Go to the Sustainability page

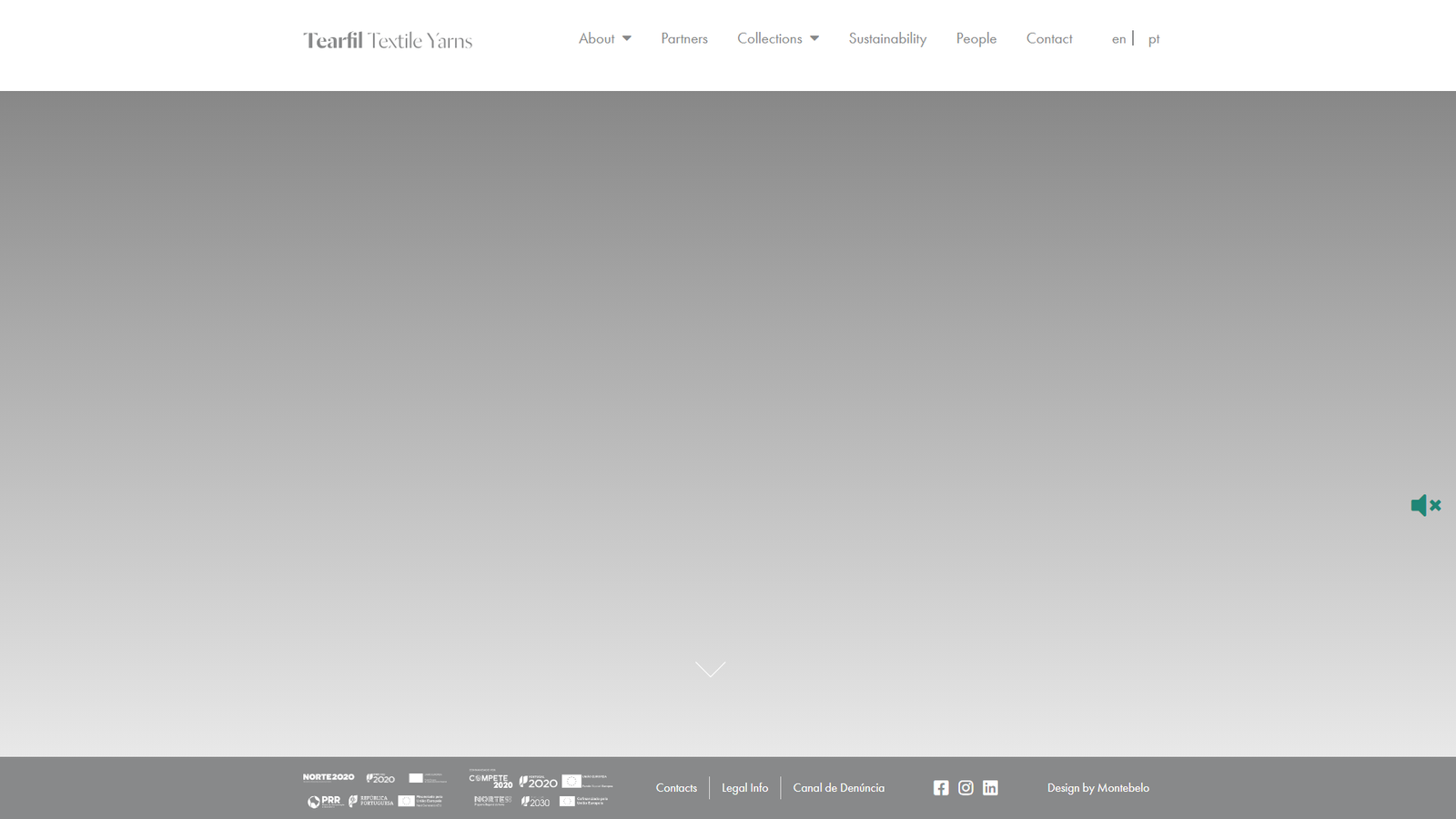coord(887,38)
